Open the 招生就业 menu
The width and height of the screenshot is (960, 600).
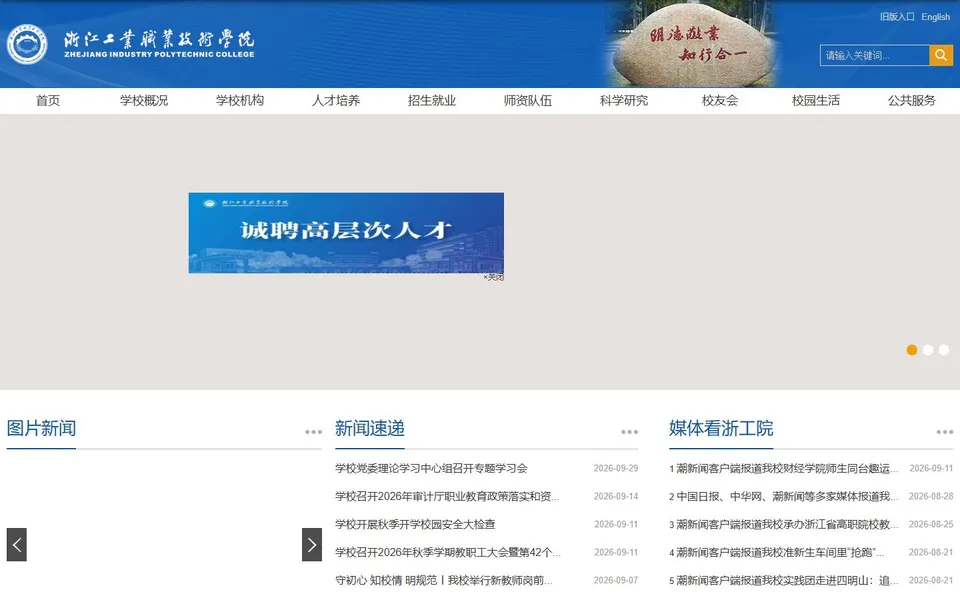pos(432,100)
